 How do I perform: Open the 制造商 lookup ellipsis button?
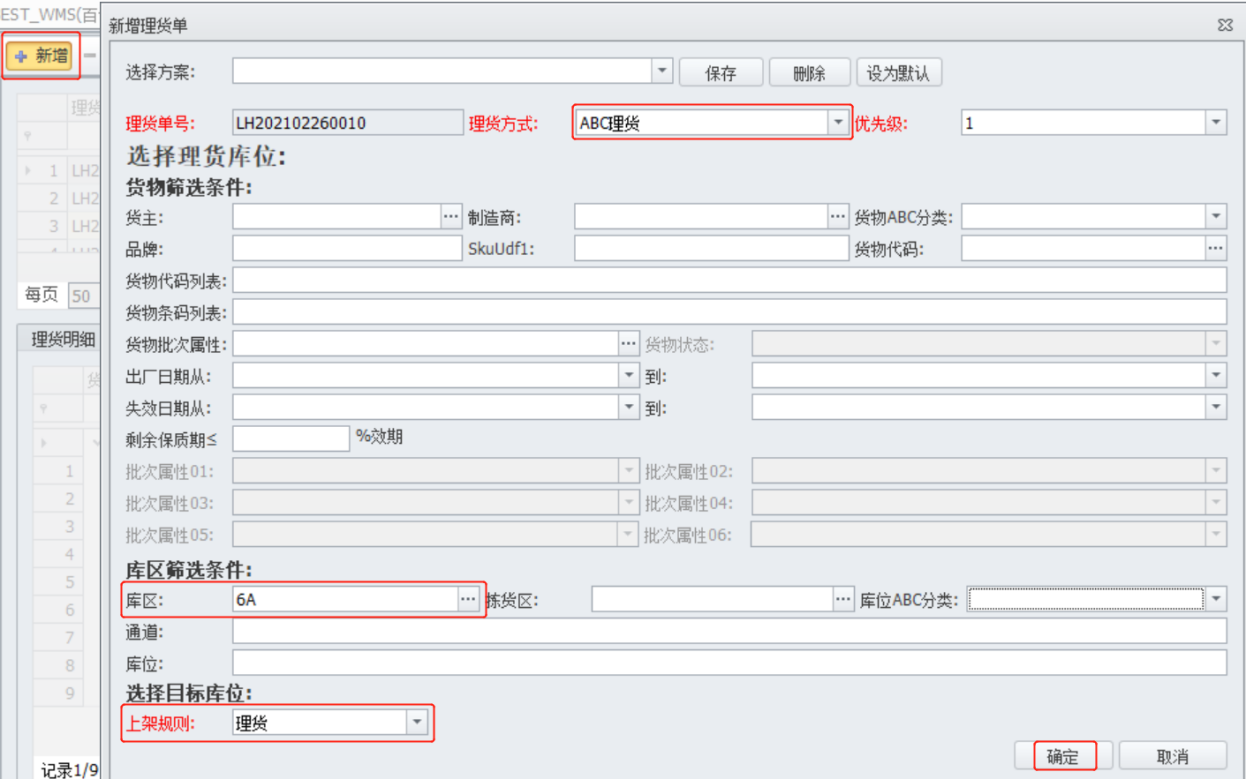point(838,217)
